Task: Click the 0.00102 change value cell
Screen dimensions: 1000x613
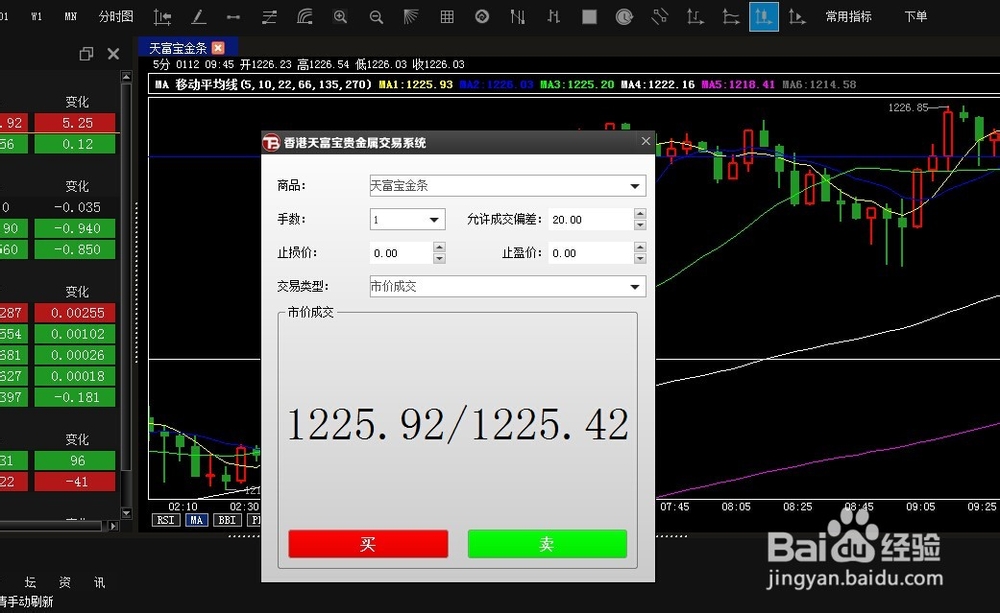Action: tap(75, 334)
